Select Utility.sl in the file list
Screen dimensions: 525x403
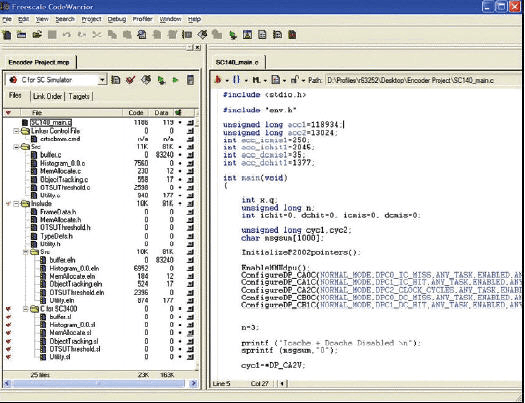point(60,357)
